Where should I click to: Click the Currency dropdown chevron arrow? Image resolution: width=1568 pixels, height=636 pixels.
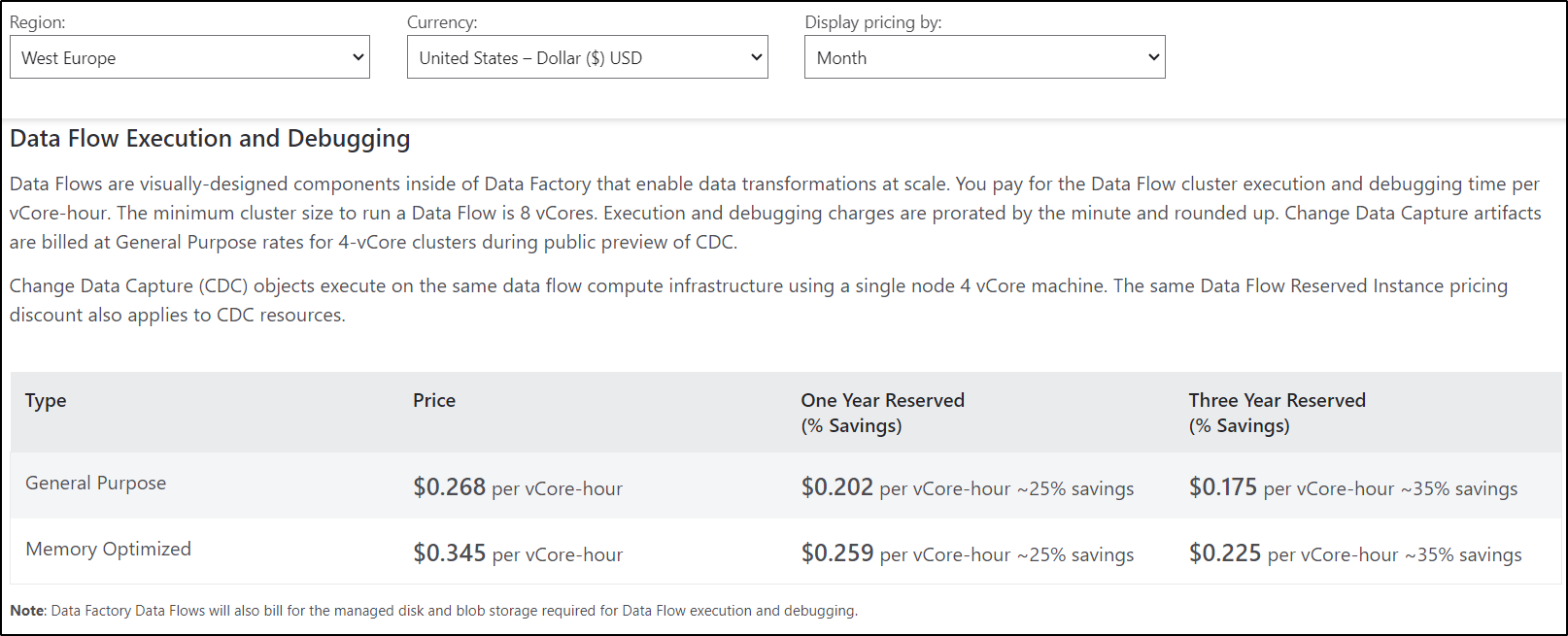coord(757,57)
